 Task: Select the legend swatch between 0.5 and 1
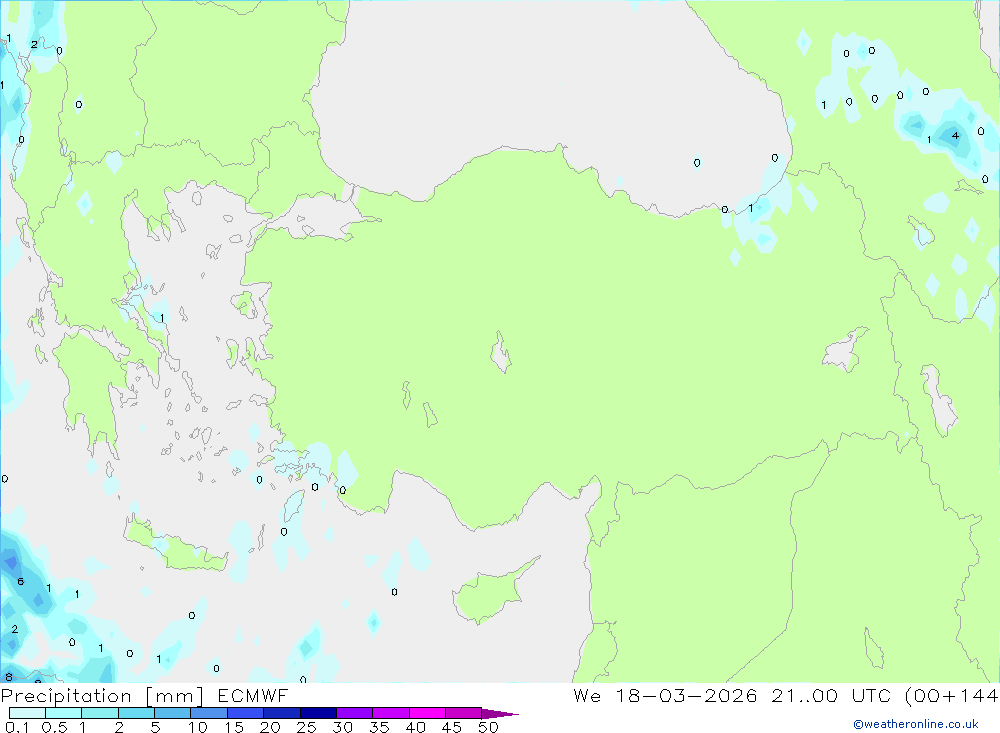[64, 713]
